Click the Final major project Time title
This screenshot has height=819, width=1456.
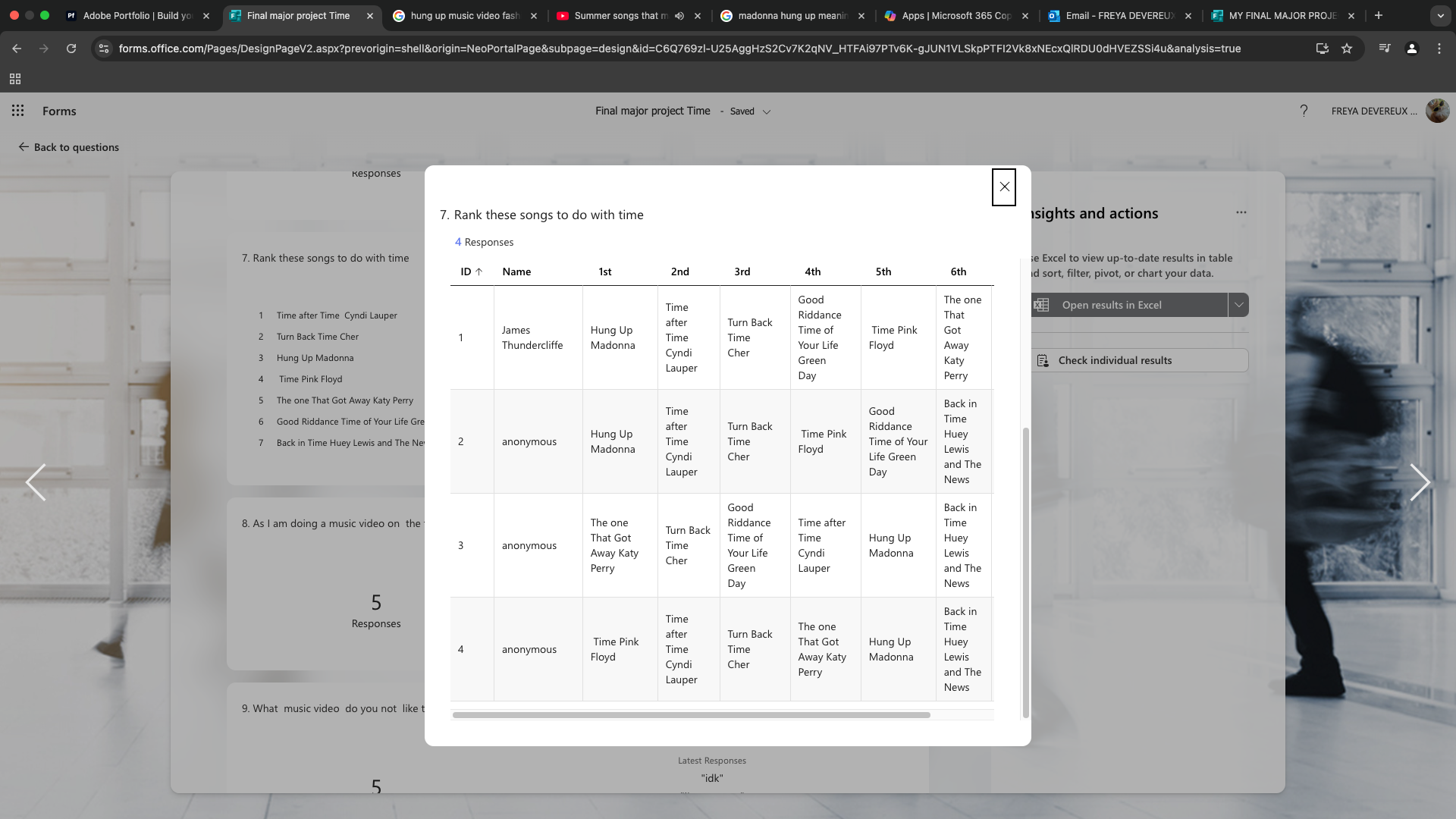tap(652, 111)
